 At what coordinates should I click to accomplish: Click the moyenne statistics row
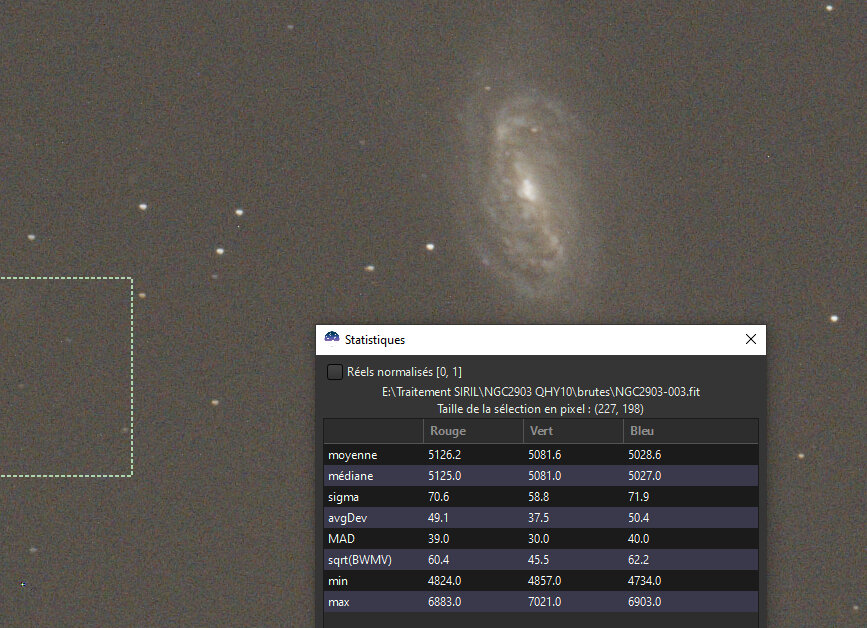tap(450, 454)
